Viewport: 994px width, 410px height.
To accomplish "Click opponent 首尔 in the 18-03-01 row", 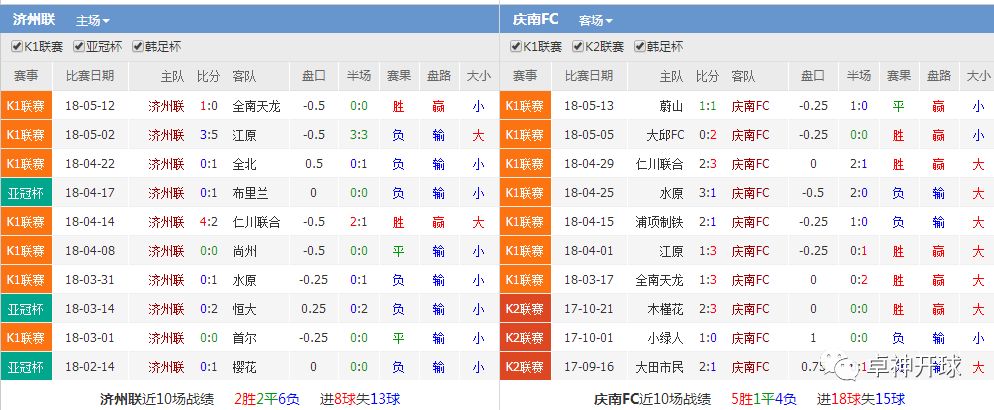I will pos(245,338).
